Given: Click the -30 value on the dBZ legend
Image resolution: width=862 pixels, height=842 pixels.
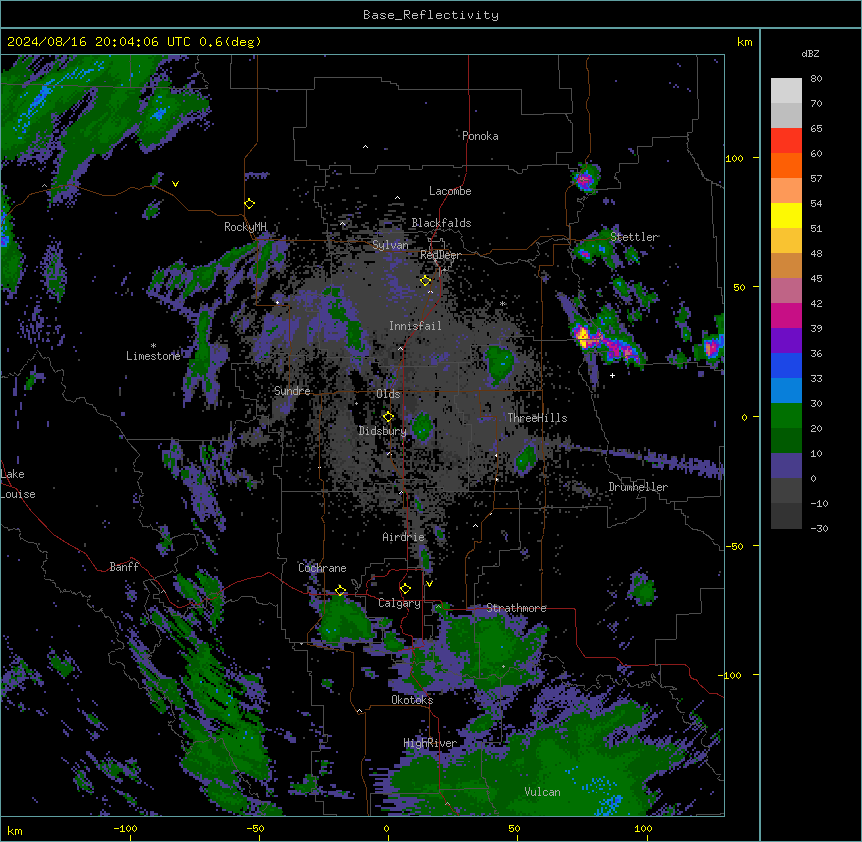Looking at the screenshot, I should tap(819, 528).
